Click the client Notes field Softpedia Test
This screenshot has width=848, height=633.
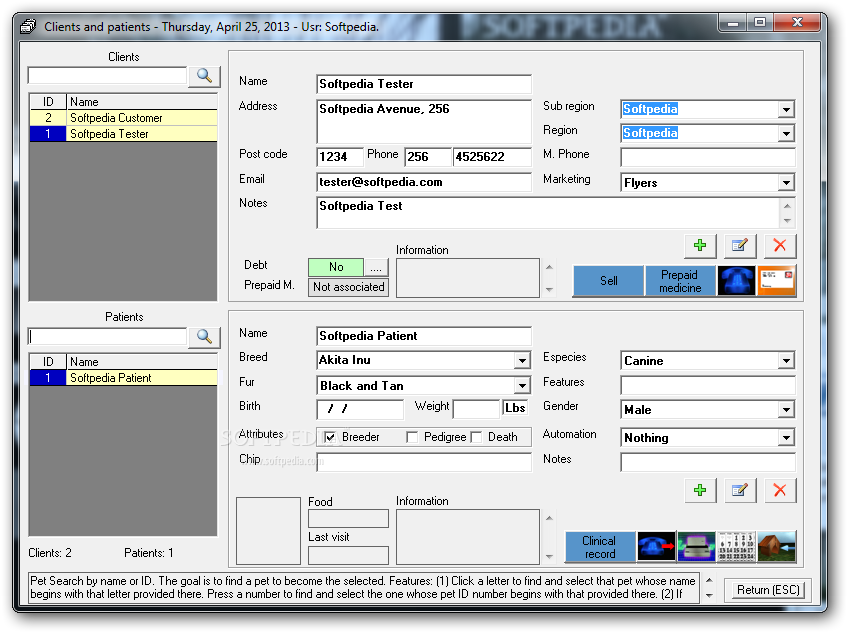coord(547,213)
